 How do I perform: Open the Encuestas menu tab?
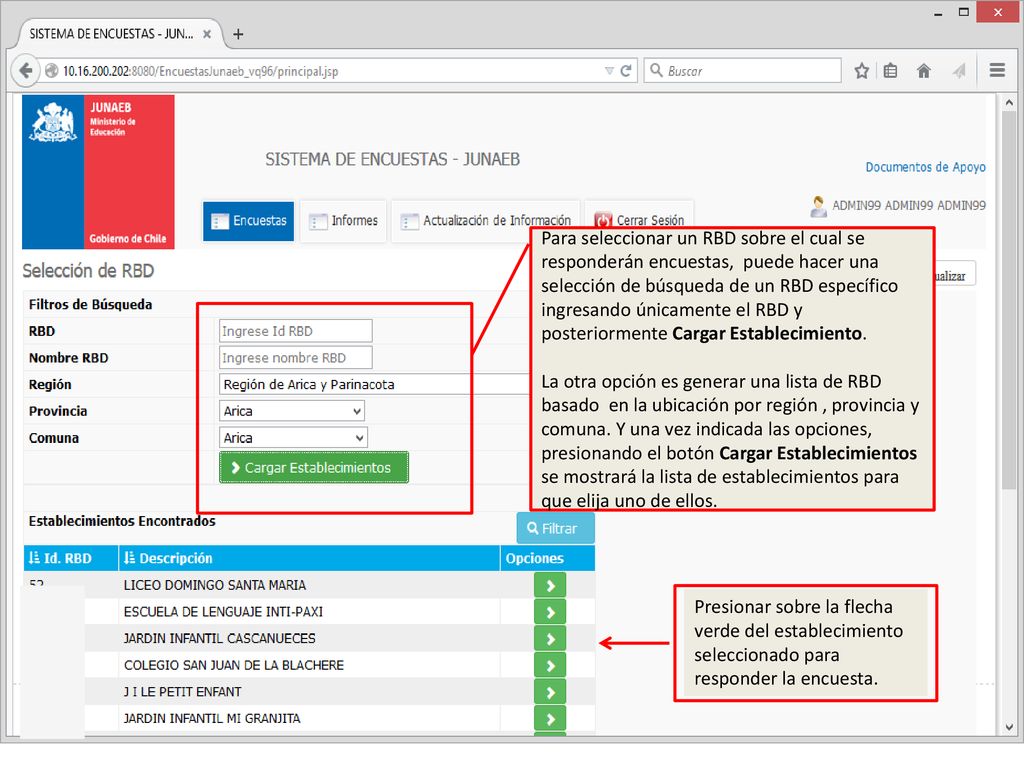click(x=248, y=221)
